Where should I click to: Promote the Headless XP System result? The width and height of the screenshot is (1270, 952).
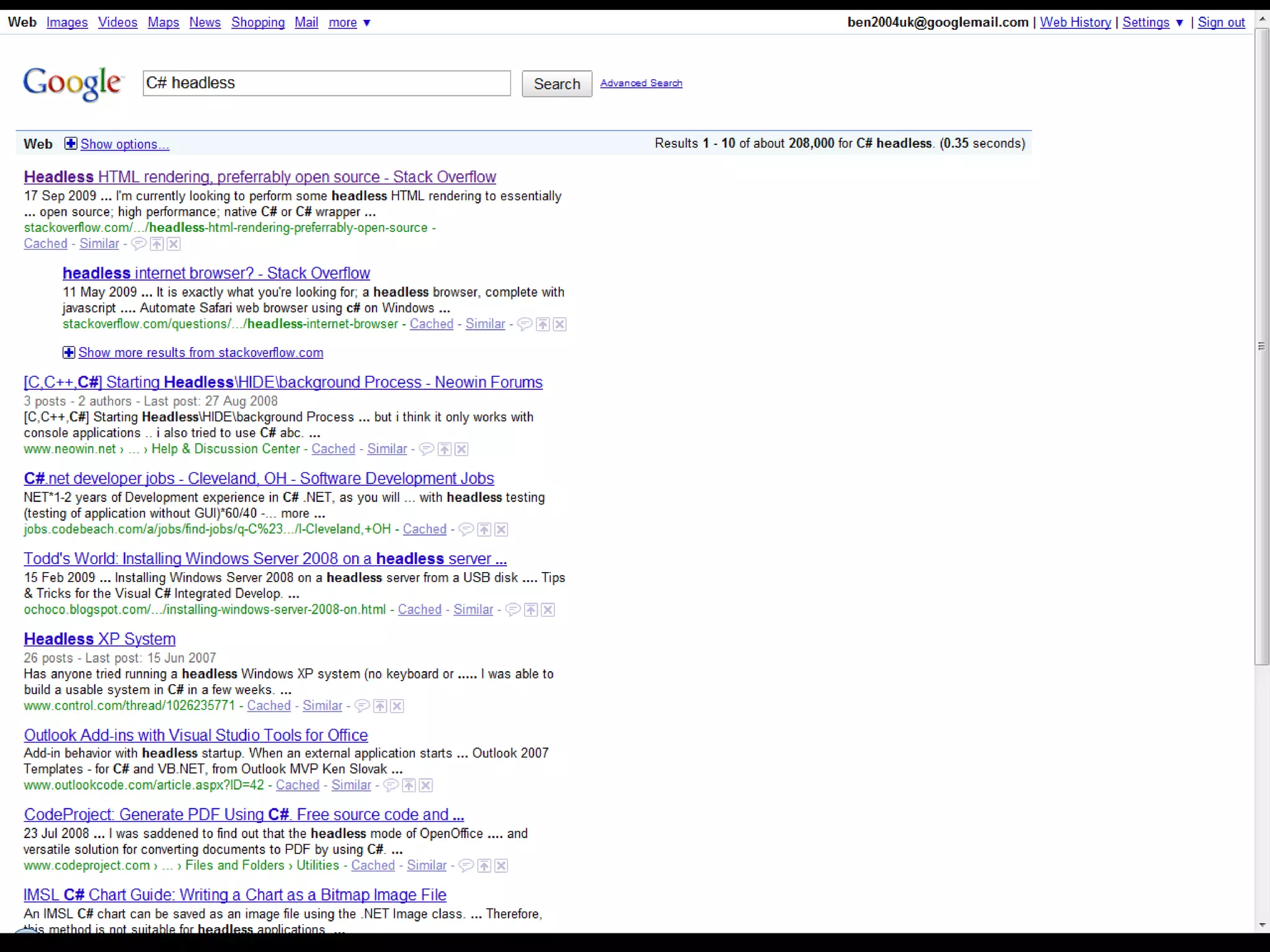pyautogui.click(x=380, y=706)
